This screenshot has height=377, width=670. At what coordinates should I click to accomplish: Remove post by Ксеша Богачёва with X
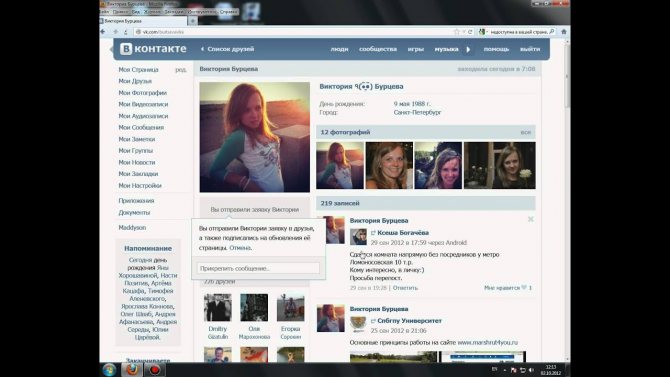coord(531,219)
